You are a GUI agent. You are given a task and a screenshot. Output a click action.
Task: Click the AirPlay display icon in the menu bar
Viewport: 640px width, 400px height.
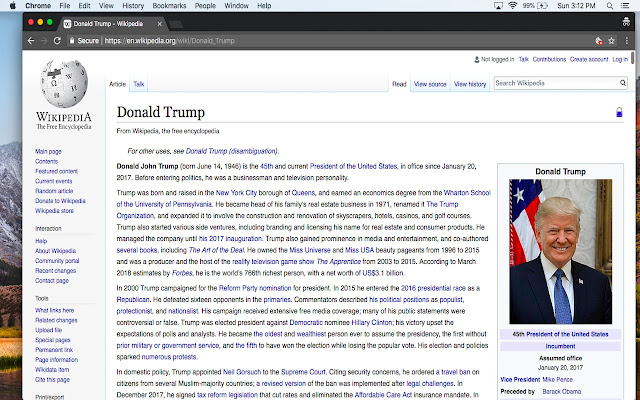pyautogui.click(x=498, y=6)
